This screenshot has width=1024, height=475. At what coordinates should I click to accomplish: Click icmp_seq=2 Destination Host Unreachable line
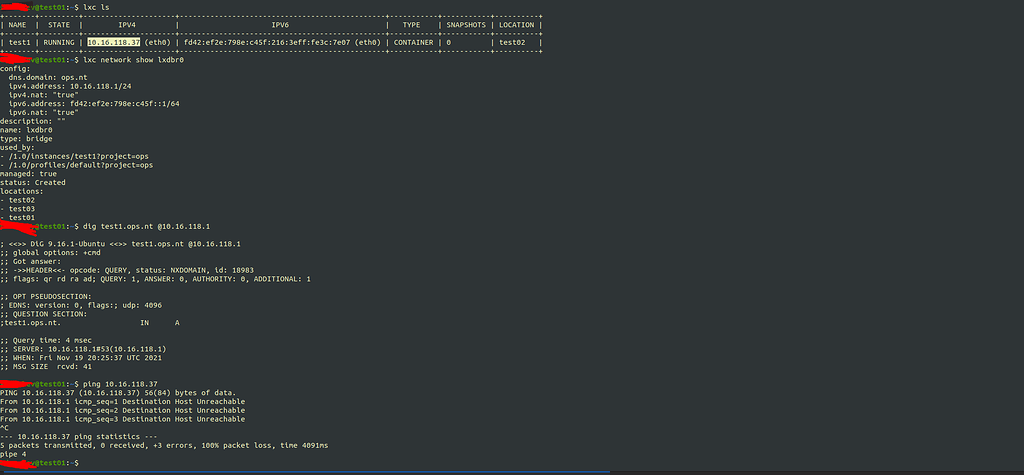click(x=123, y=410)
